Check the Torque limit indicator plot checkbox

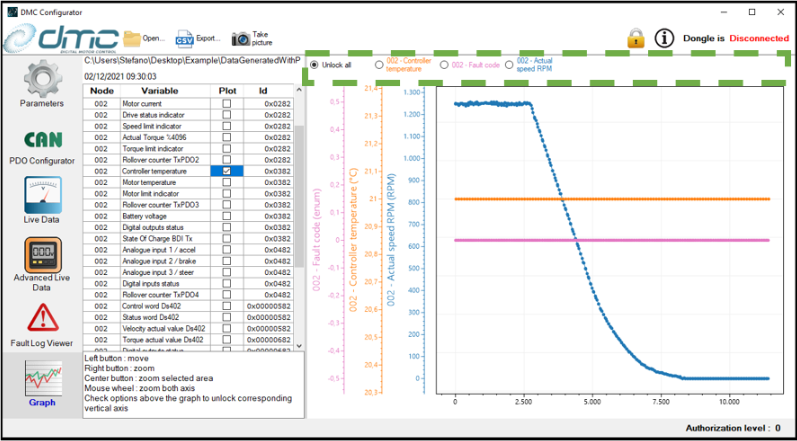point(227,148)
